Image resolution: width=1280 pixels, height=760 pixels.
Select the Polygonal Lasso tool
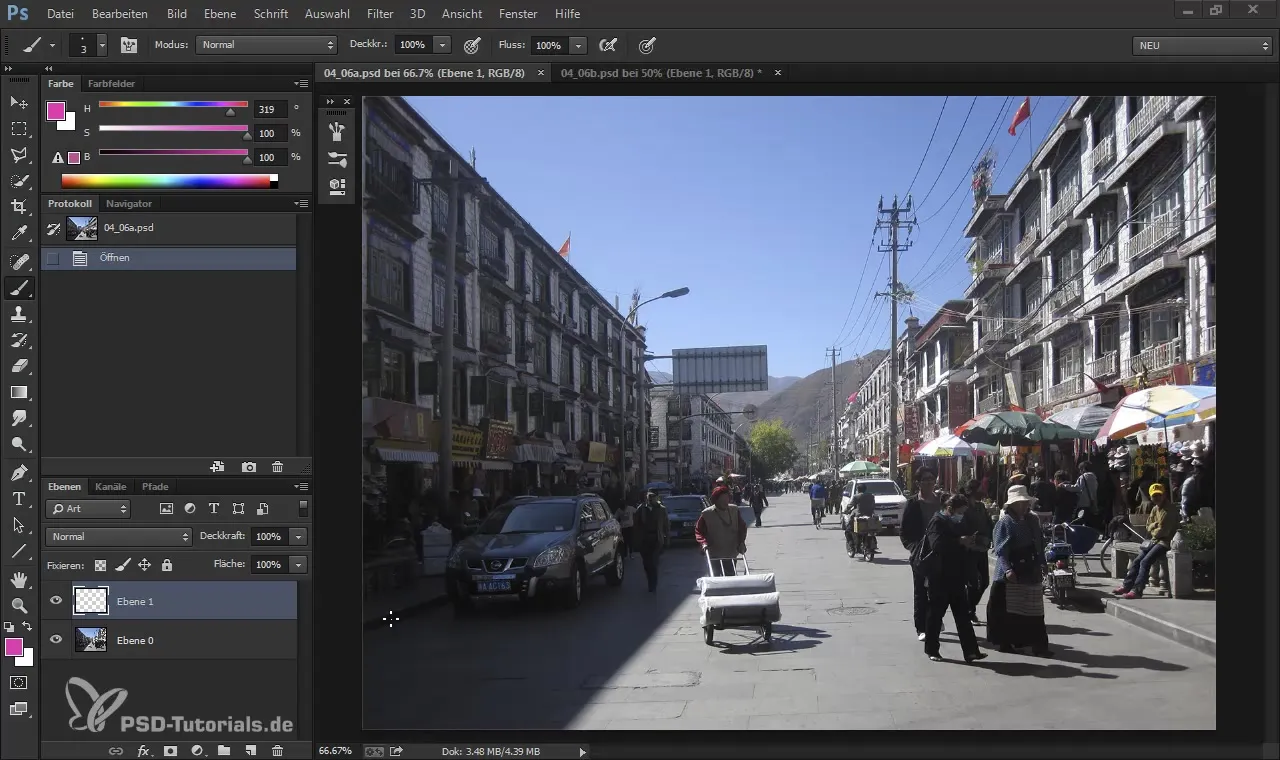point(19,155)
